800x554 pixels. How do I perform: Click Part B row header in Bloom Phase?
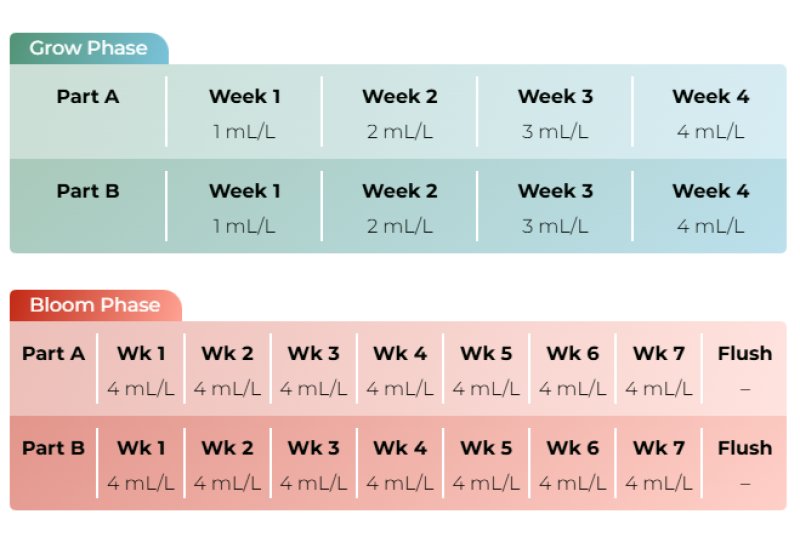[x=54, y=448]
